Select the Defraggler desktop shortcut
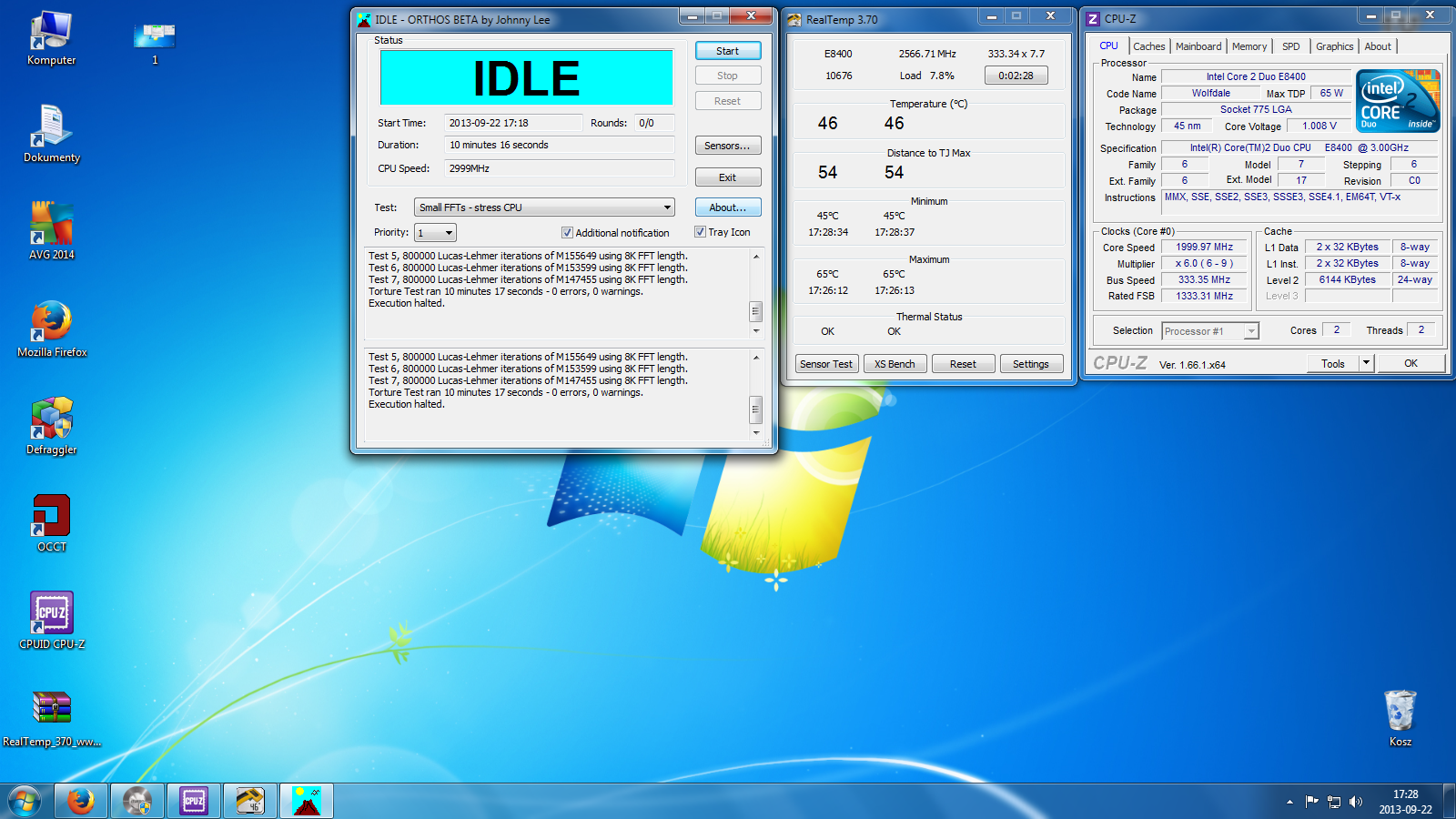This screenshot has height=819, width=1456. [x=52, y=426]
